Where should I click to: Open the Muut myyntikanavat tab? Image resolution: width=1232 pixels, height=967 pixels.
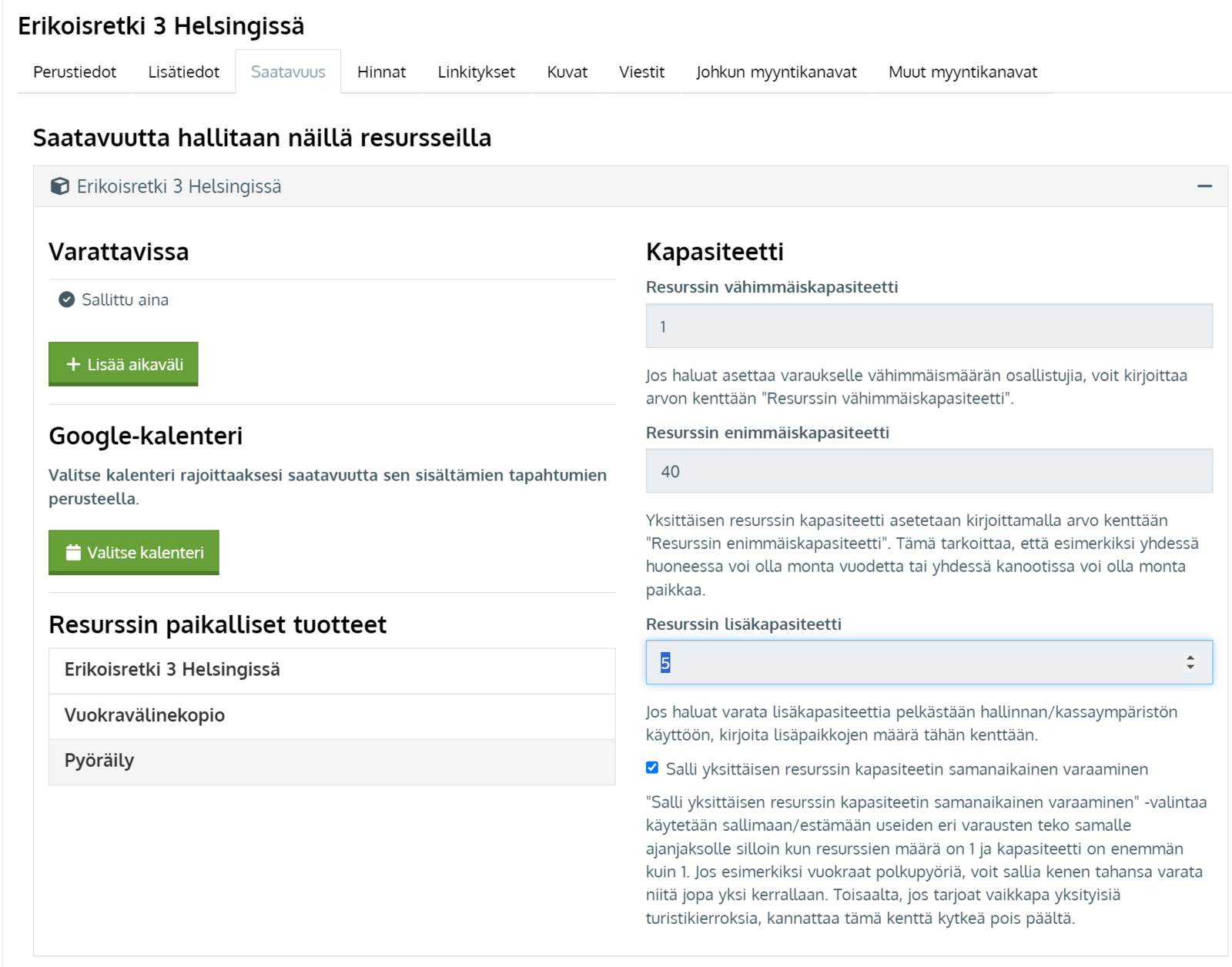tap(962, 72)
